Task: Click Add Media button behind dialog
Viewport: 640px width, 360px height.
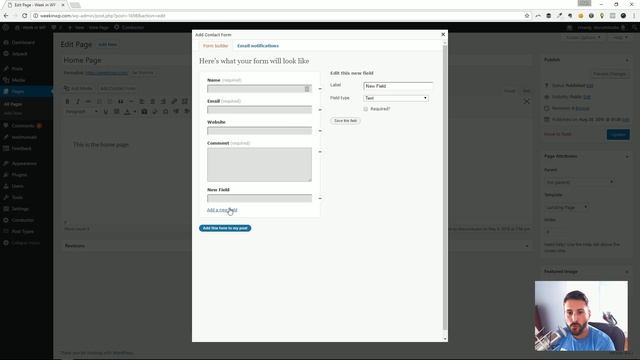Action: [79, 88]
